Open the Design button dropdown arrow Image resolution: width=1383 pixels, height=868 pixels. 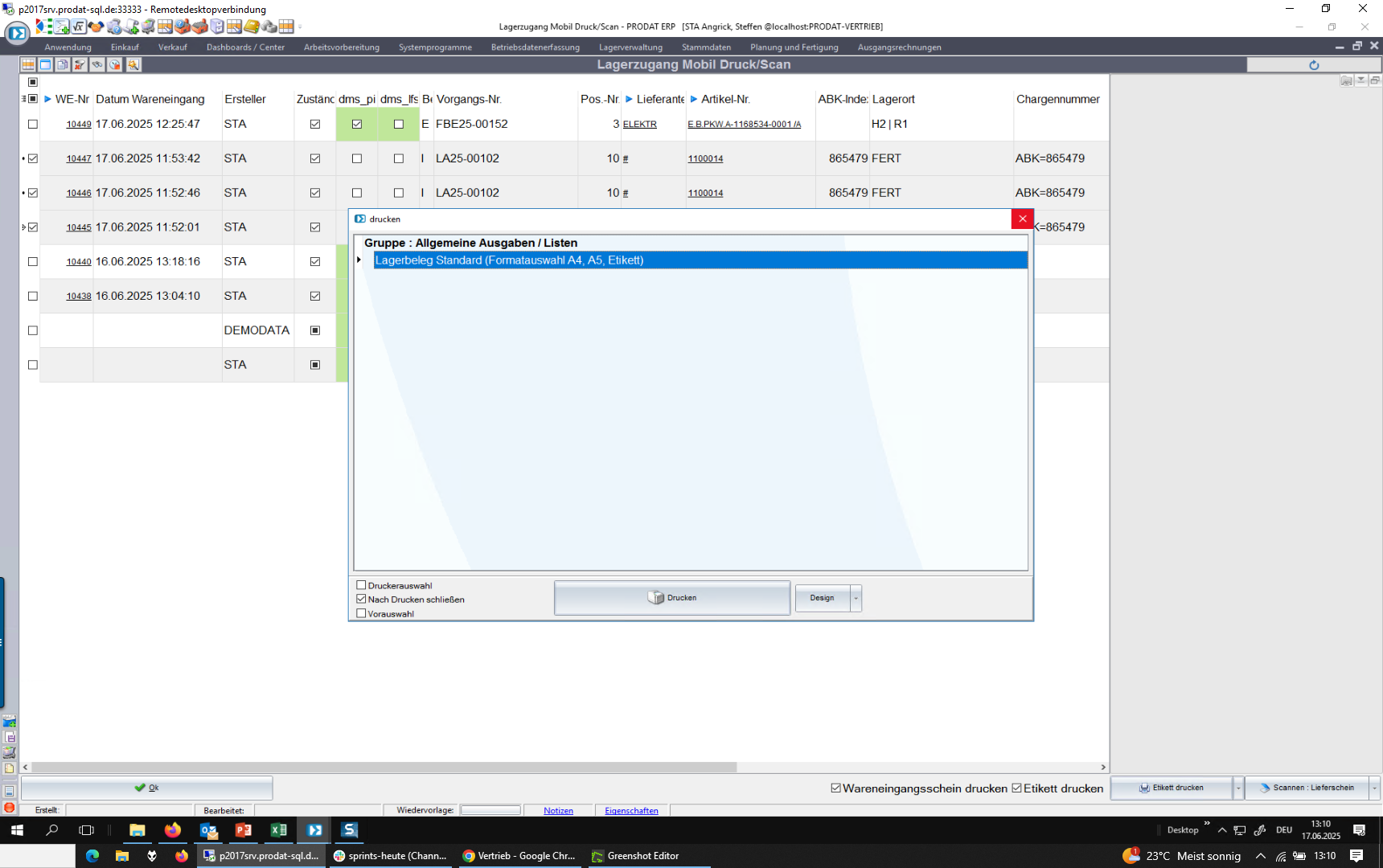click(x=856, y=598)
